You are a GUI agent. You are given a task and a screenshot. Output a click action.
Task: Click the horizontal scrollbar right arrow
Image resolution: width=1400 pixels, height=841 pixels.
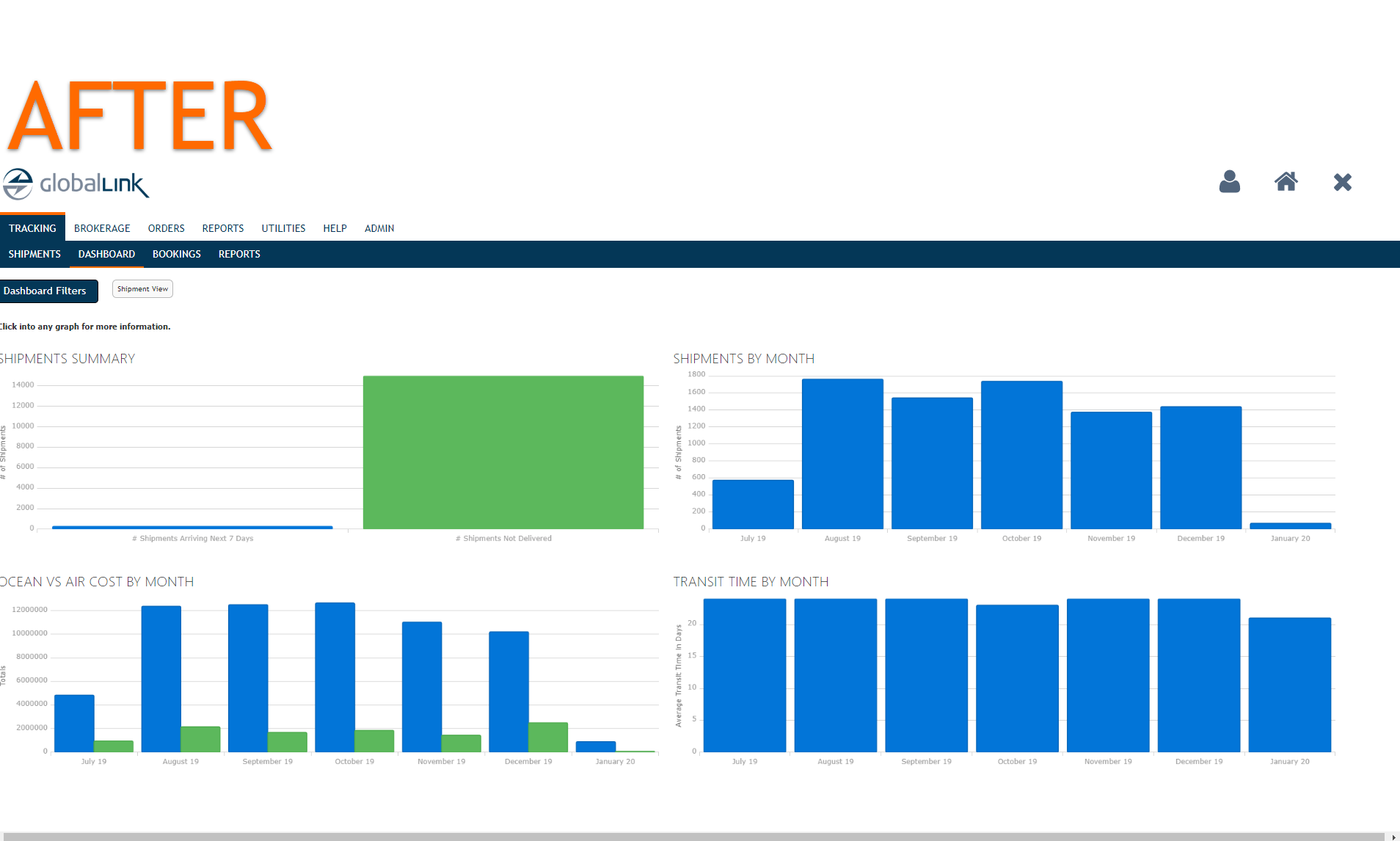1393,837
